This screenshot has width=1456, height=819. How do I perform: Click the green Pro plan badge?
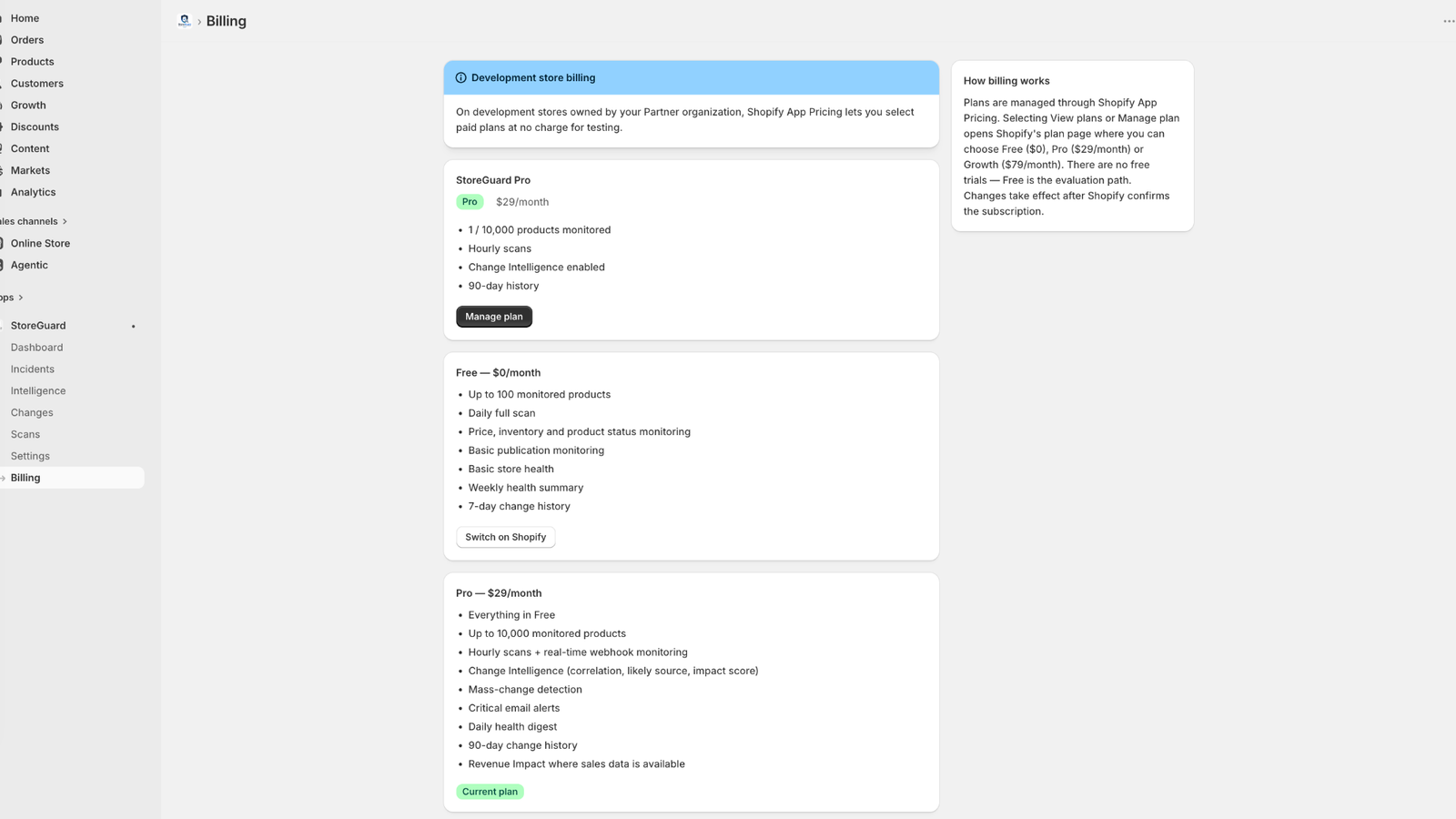(x=470, y=202)
